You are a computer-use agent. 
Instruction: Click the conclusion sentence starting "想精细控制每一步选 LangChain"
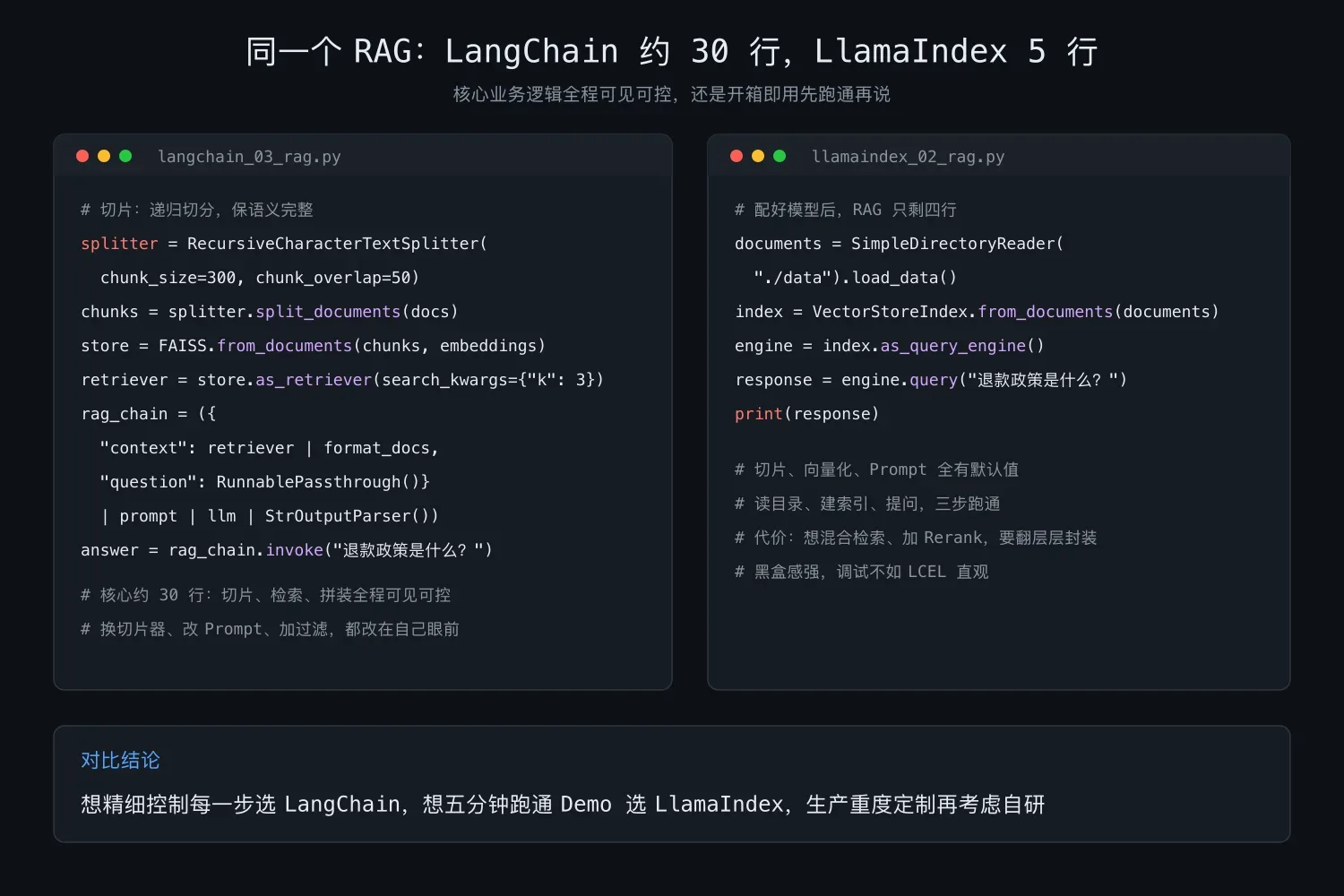pyautogui.click(x=563, y=805)
